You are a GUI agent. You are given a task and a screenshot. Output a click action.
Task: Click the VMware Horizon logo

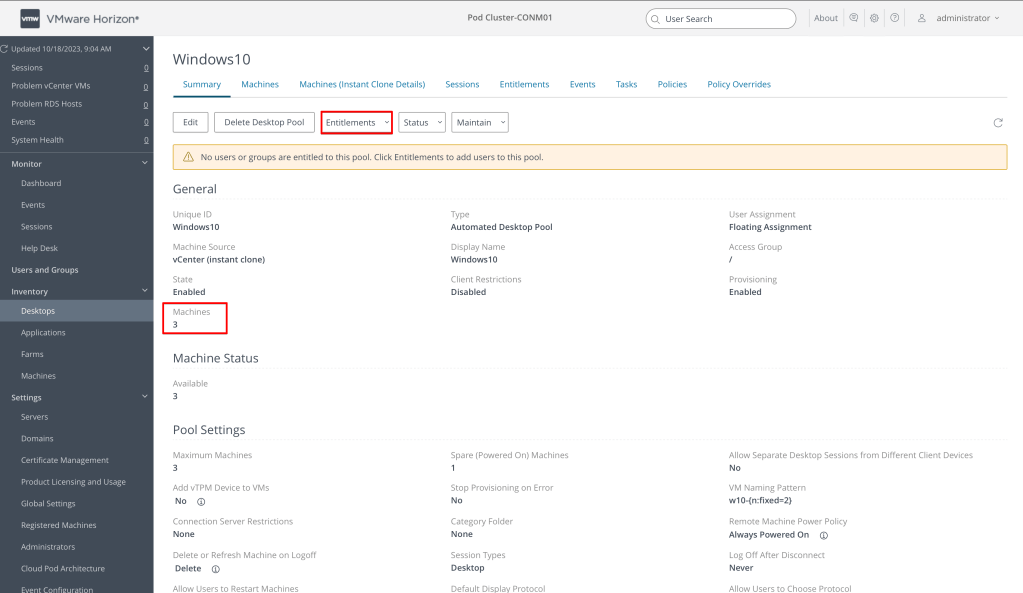(30, 18)
